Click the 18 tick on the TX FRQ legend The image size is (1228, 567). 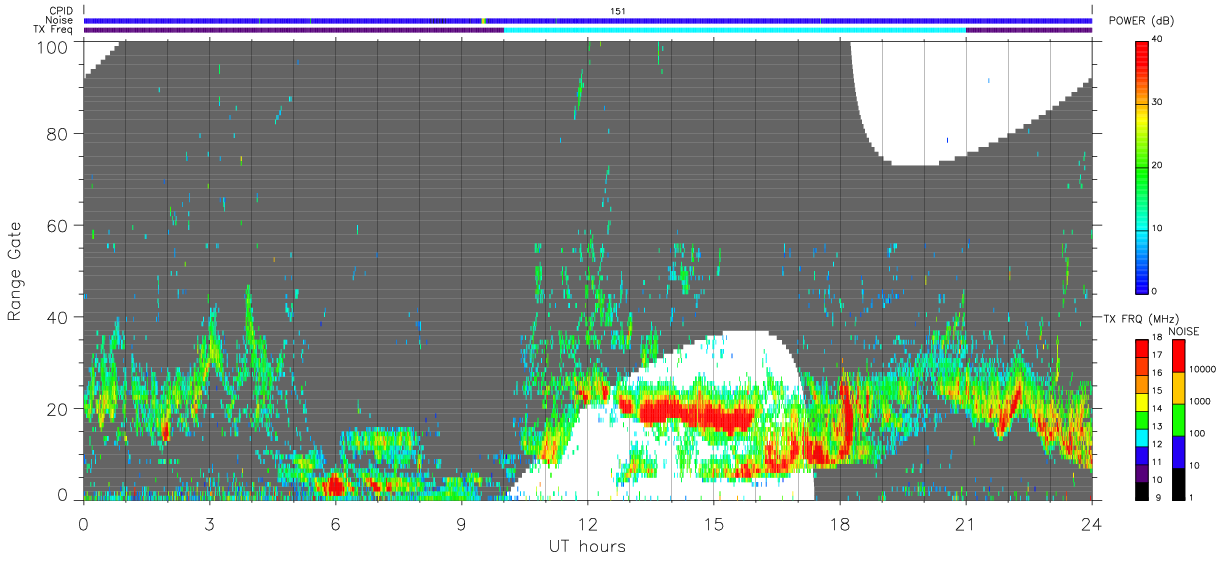point(1158,339)
